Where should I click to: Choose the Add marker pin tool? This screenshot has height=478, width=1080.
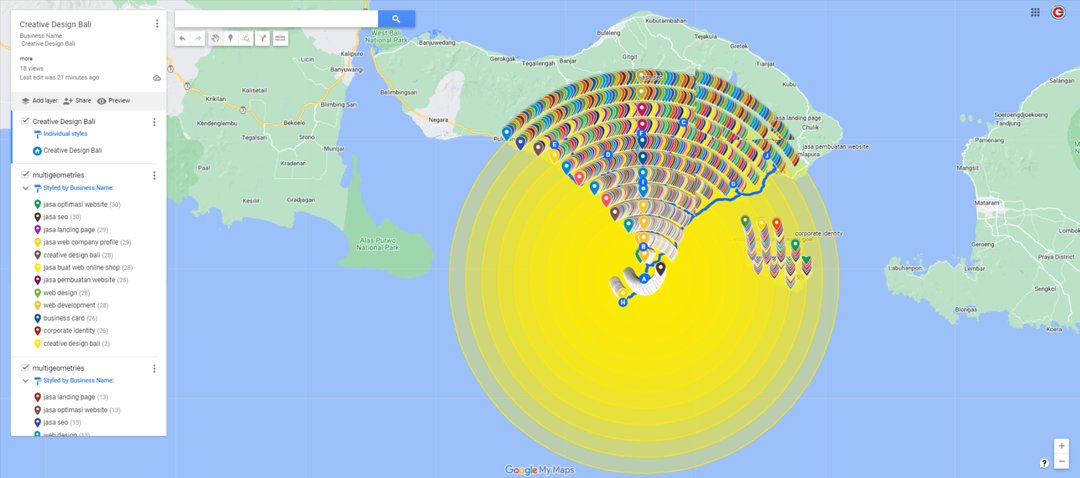(x=230, y=38)
